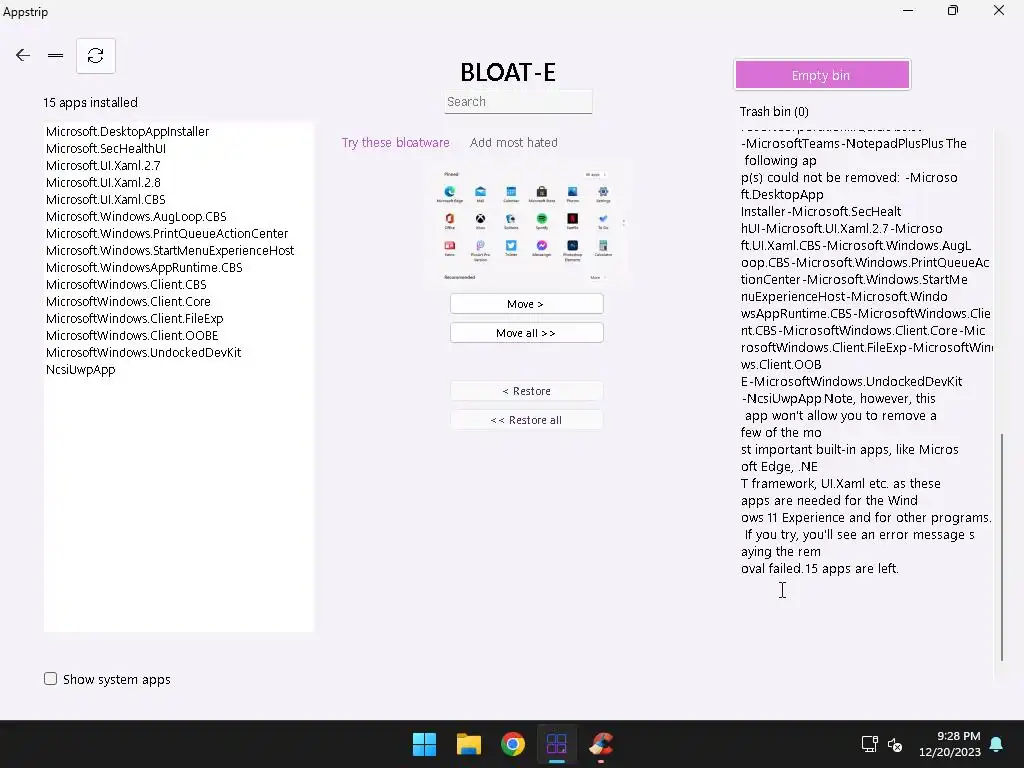Viewport: 1024px width, 768px height.
Task: Open the notifications bell icon
Action: (x=997, y=744)
